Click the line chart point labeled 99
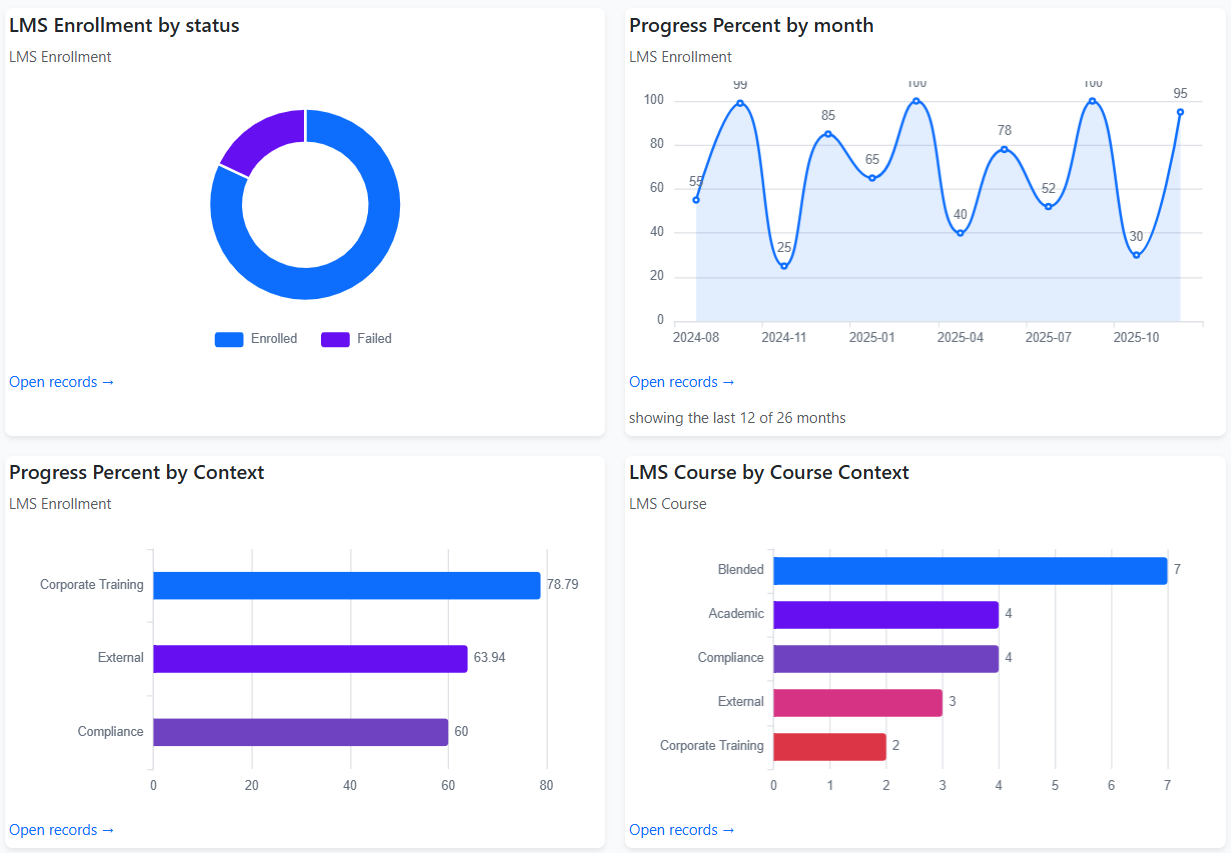 click(x=740, y=103)
